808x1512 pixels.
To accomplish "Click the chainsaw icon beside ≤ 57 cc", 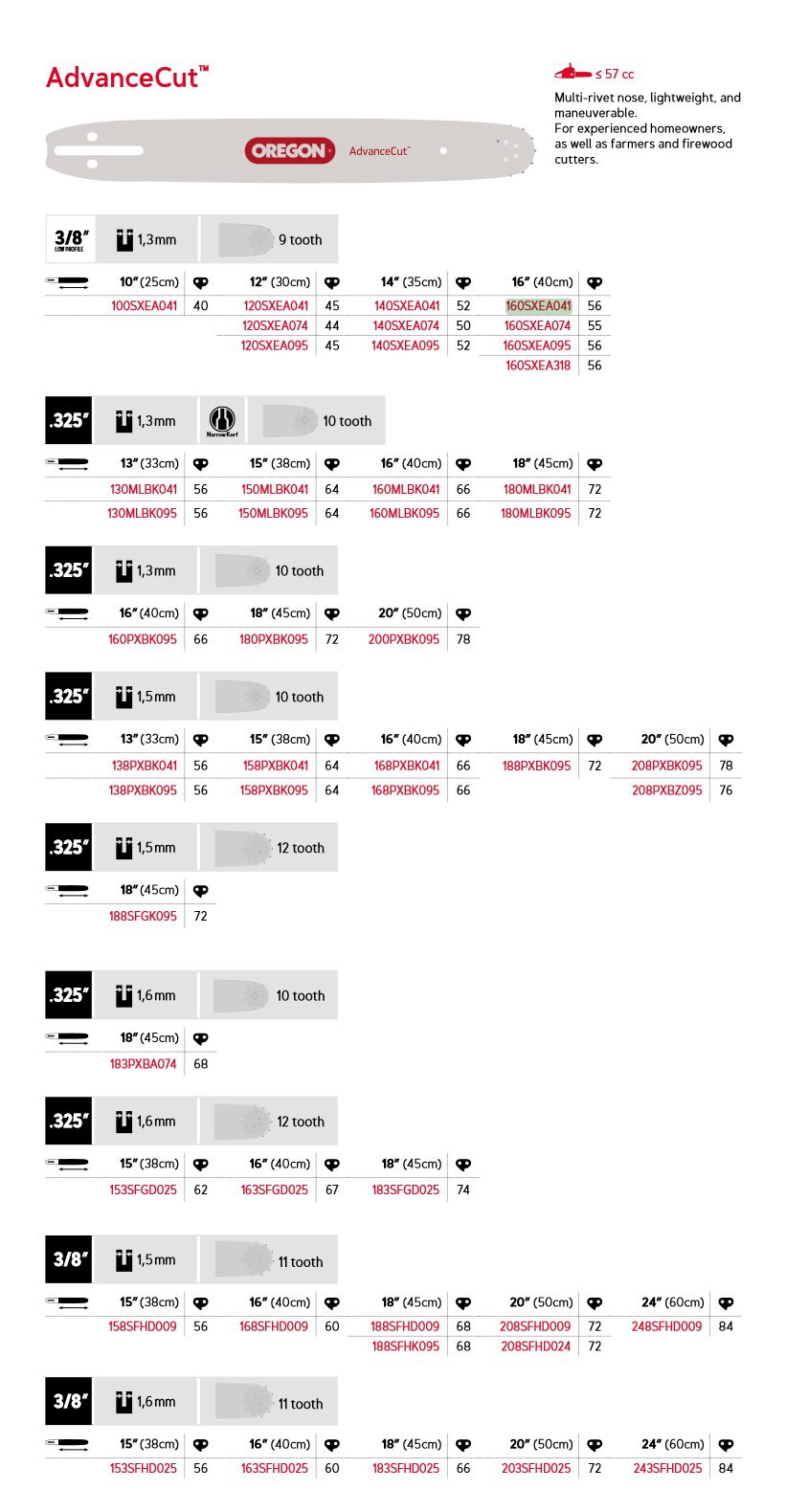I will pyautogui.click(x=572, y=72).
